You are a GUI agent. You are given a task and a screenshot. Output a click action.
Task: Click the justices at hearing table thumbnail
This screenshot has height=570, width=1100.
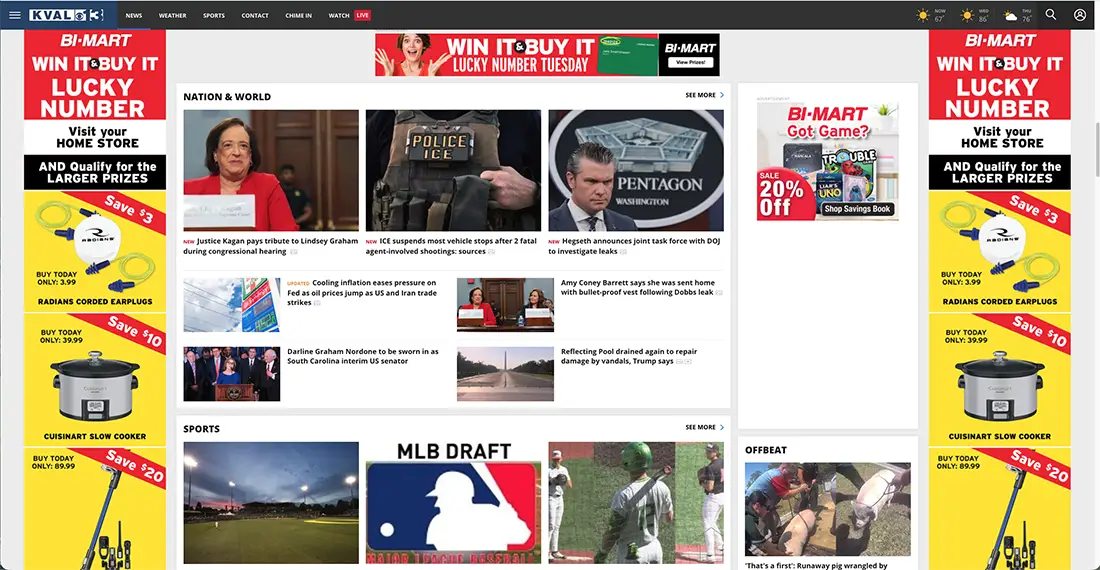tap(505, 305)
